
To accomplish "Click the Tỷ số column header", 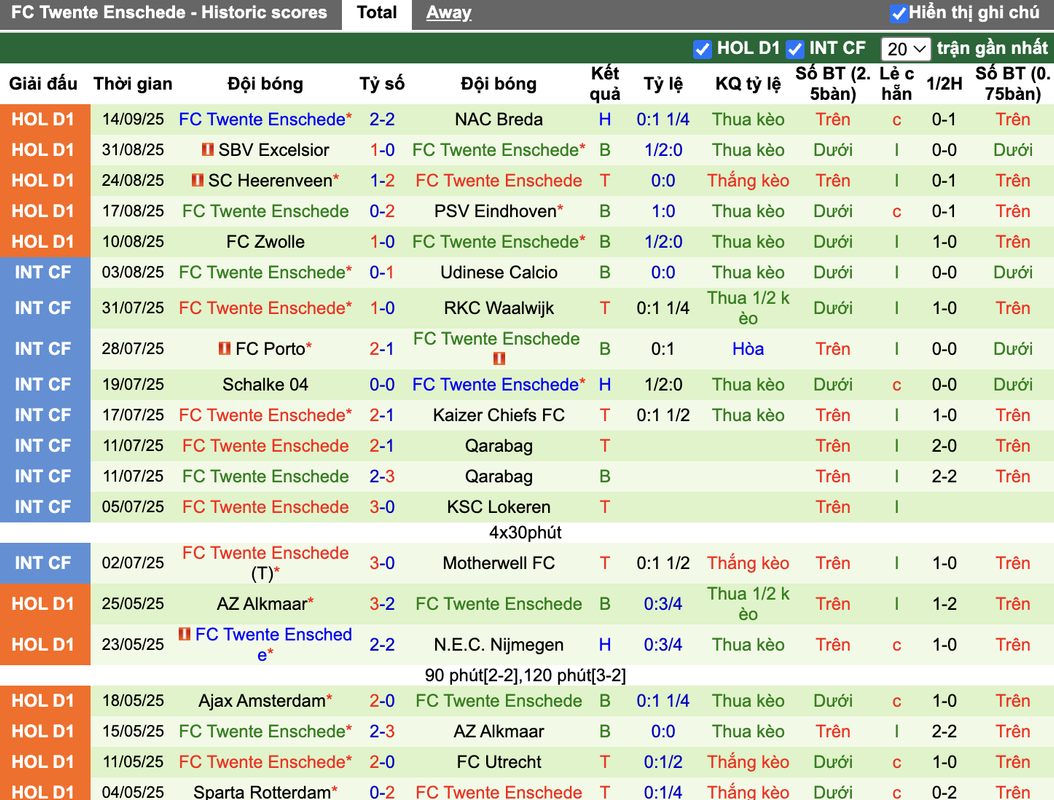I will (382, 84).
